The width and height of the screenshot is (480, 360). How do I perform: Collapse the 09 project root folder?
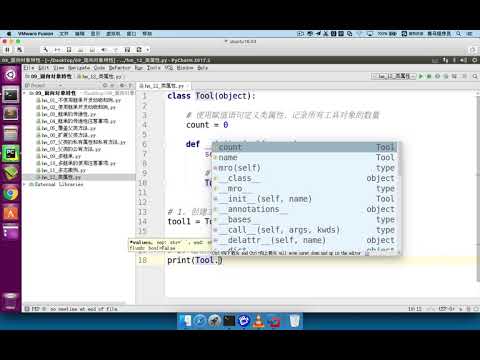pos(25,93)
